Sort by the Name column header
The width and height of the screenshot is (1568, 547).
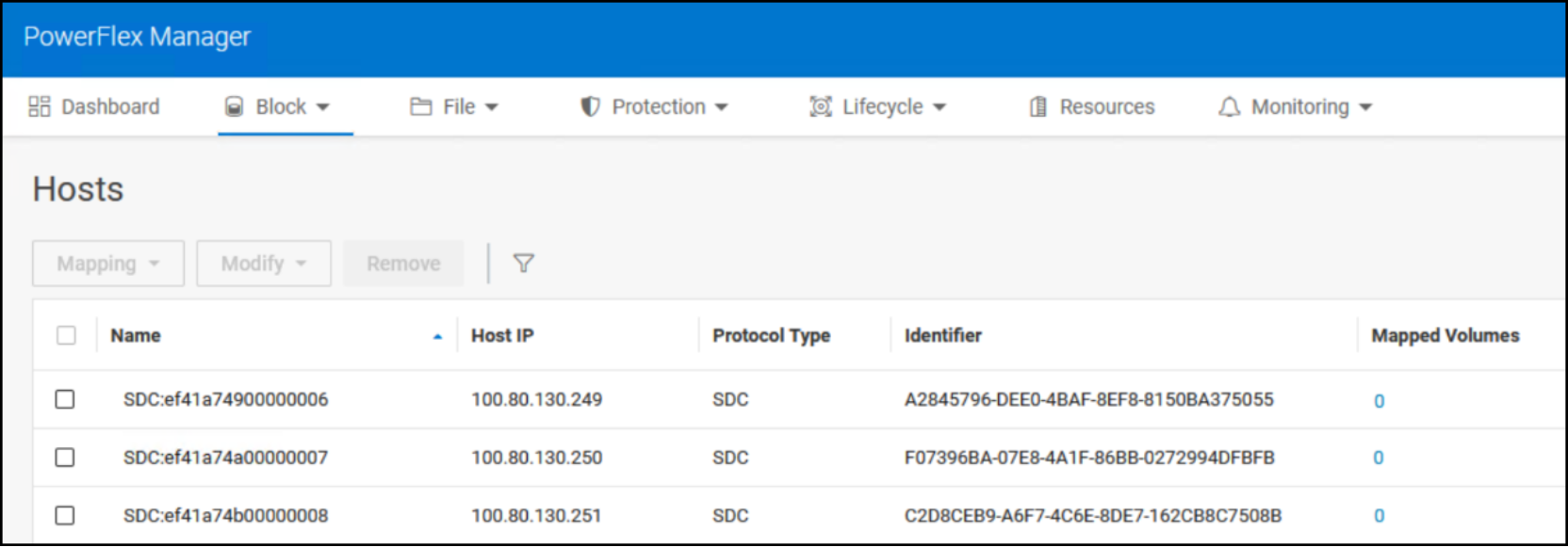[136, 335]
